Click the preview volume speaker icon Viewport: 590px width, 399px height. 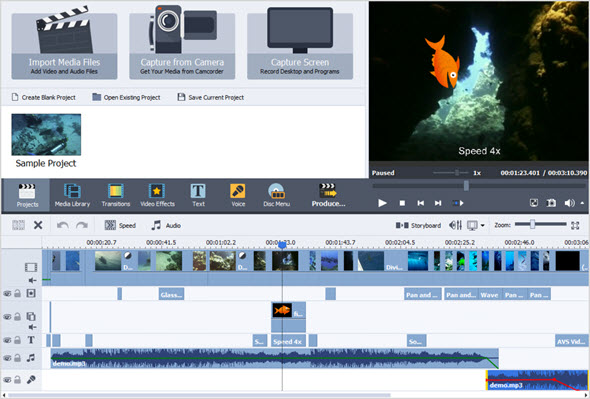point(569,203)
